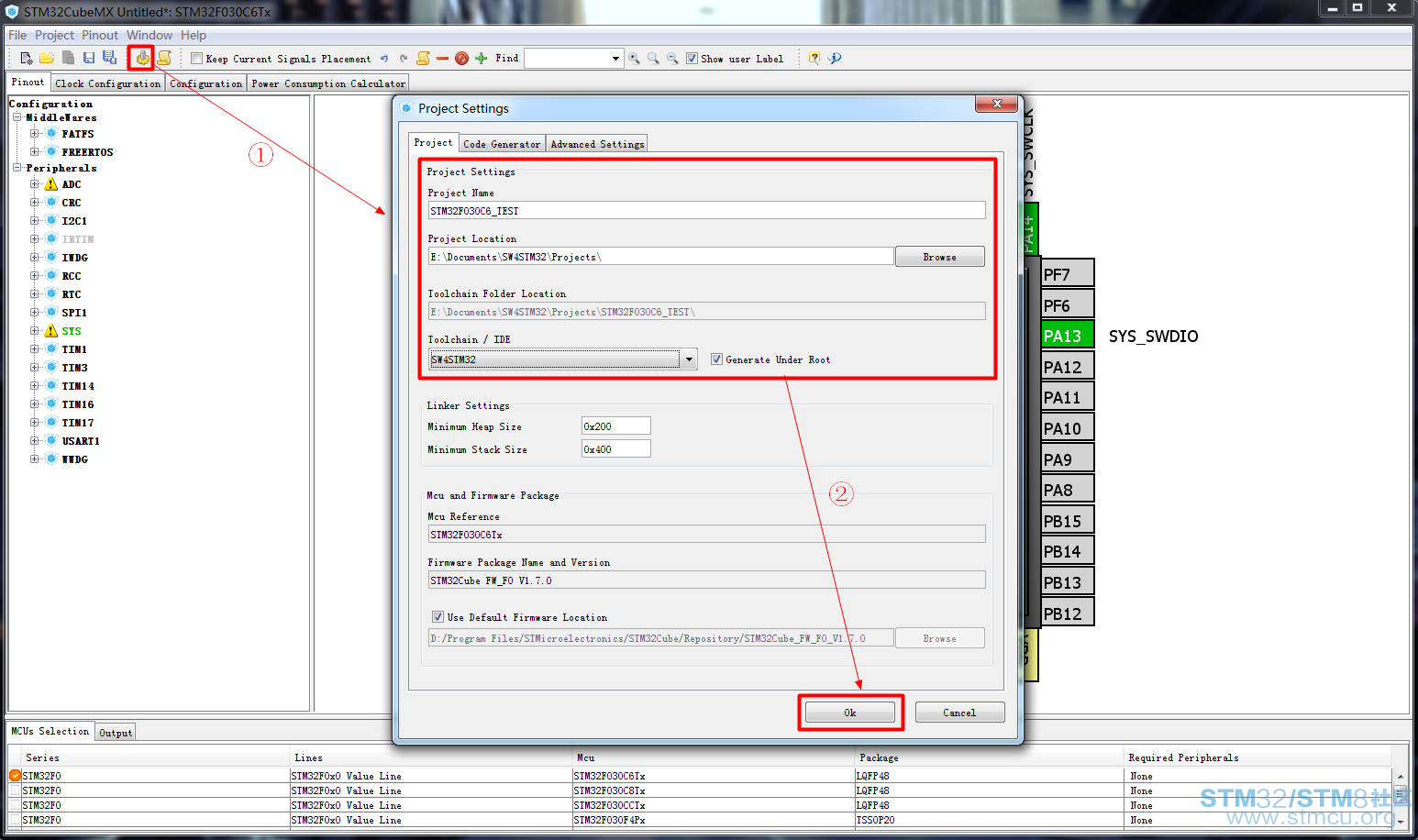Collapse the Peripherals tree node
This screenshot has height=840, width=1418.
pyautogui.click(x=17, y=168)
